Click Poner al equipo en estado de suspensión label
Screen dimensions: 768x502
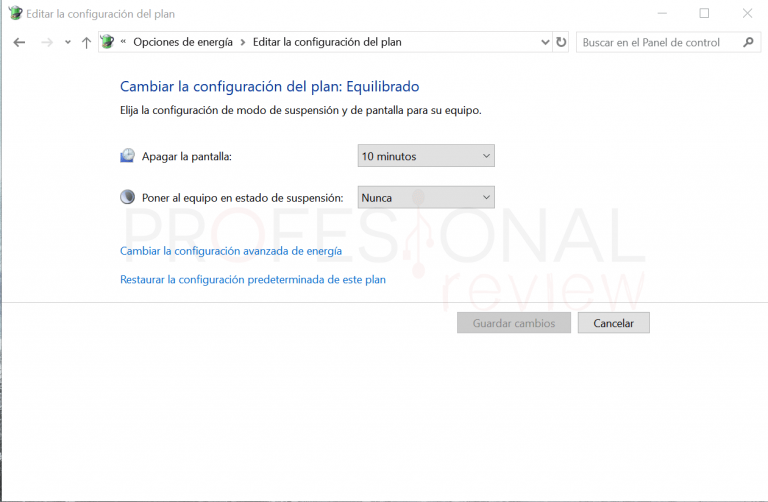(x=242, y=198)
